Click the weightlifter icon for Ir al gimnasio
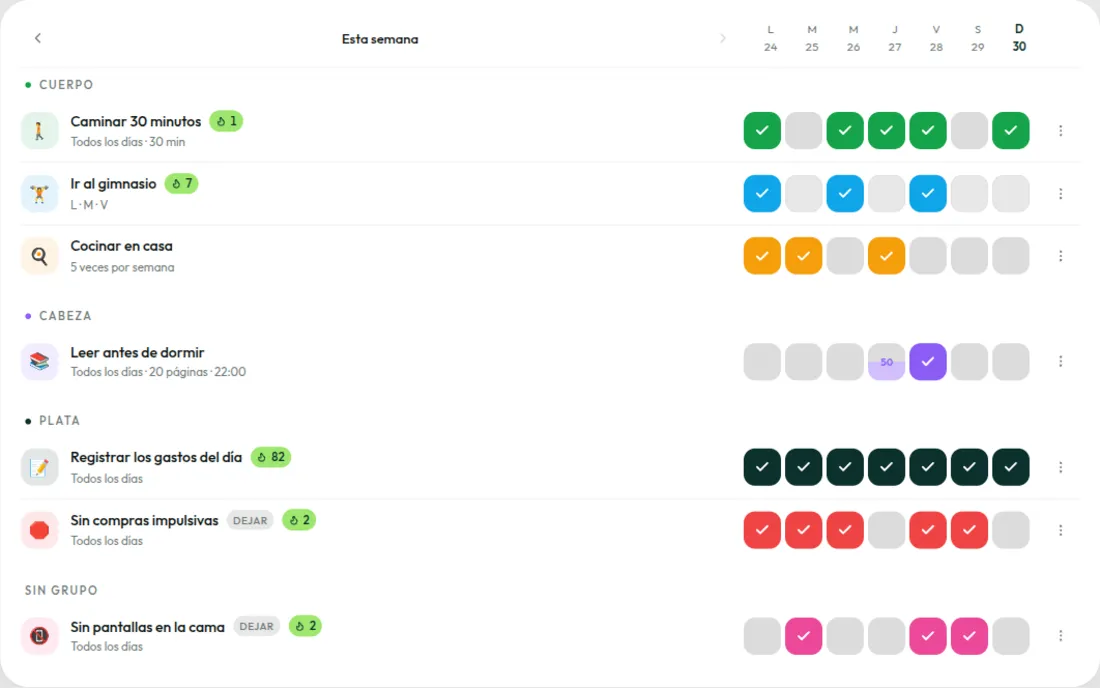Image resolution: width=1100 pixels, height=688 pixels. click(x=39, y=194)
